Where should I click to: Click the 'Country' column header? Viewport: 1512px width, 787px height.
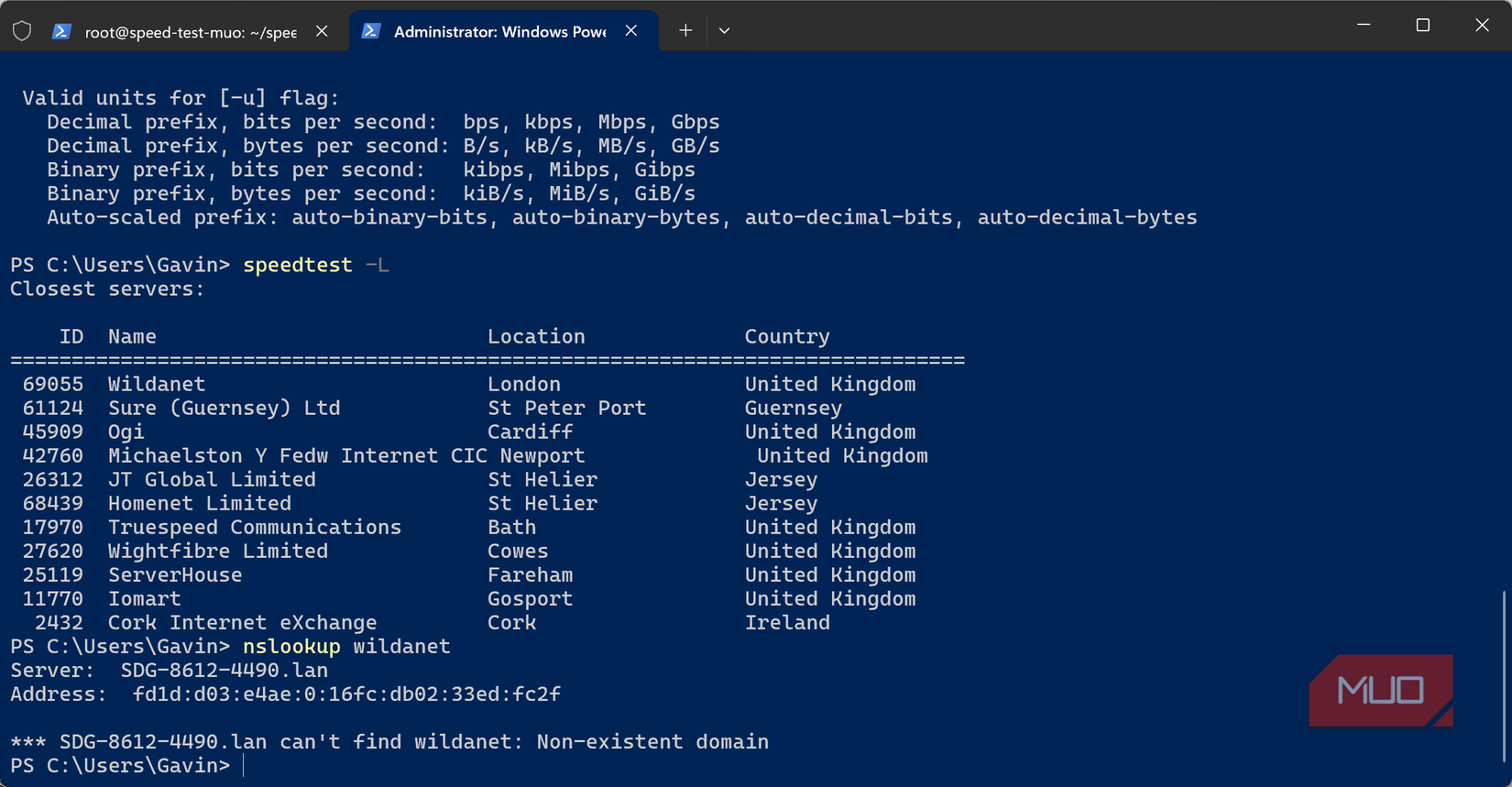click(x=787, y=336)
